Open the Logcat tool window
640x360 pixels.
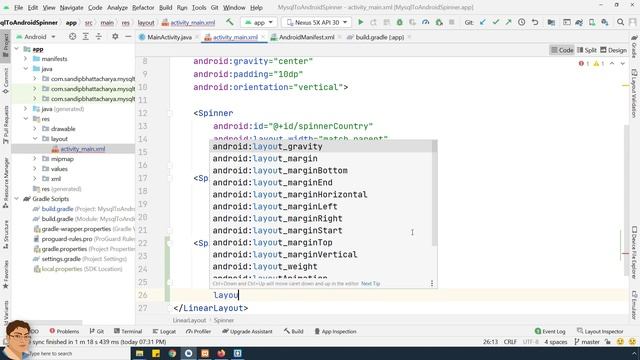pyautogui.click(x=164, y=331)
